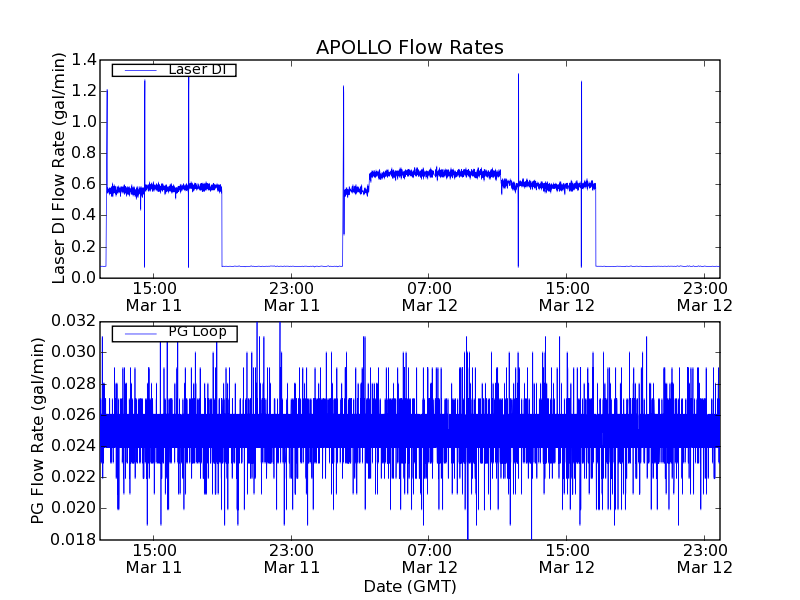Click the PG Loop legend line sample

click(140, 334)
